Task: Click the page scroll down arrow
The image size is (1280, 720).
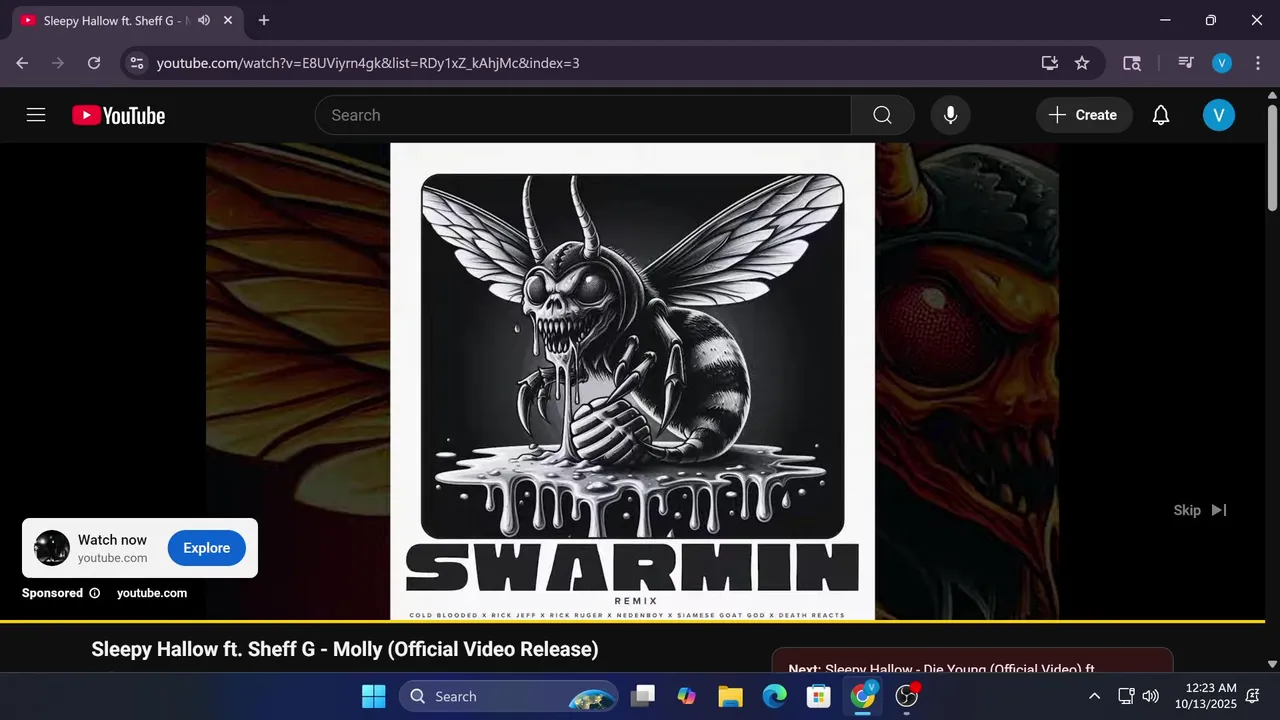Action: [x=1272, y=663]
